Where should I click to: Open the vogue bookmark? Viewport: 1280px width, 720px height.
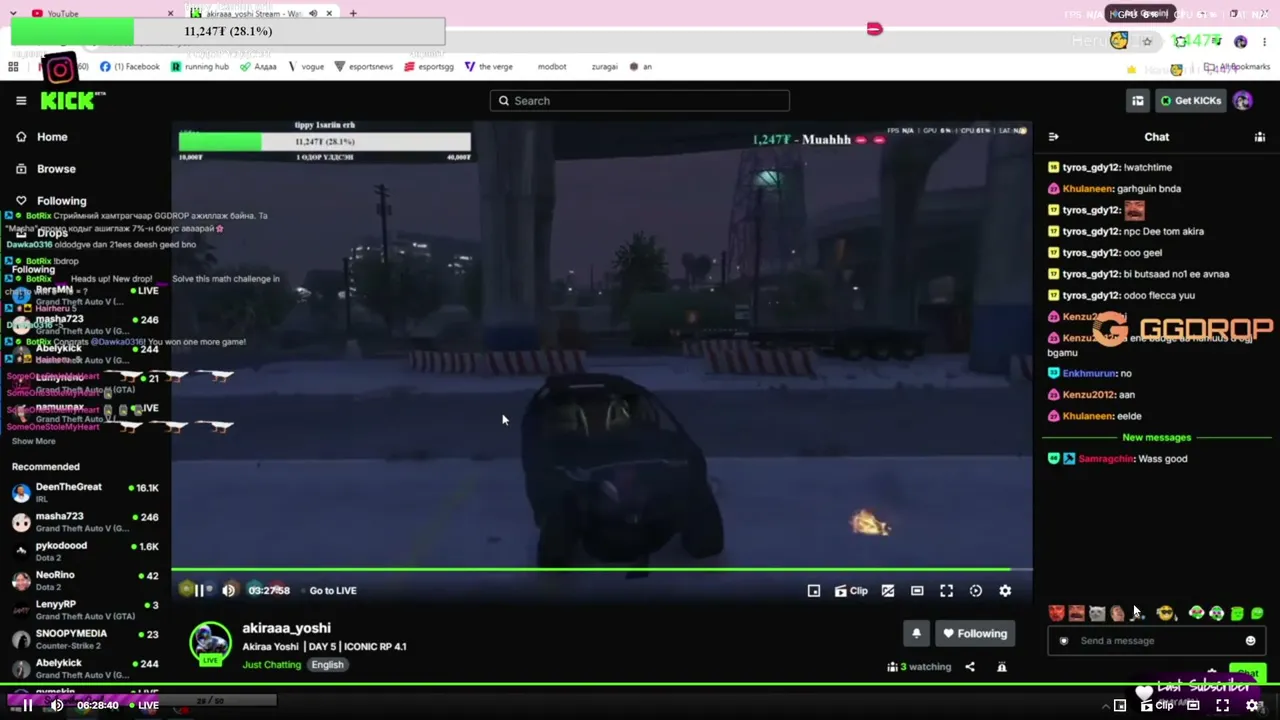click(x=306, y=67)
